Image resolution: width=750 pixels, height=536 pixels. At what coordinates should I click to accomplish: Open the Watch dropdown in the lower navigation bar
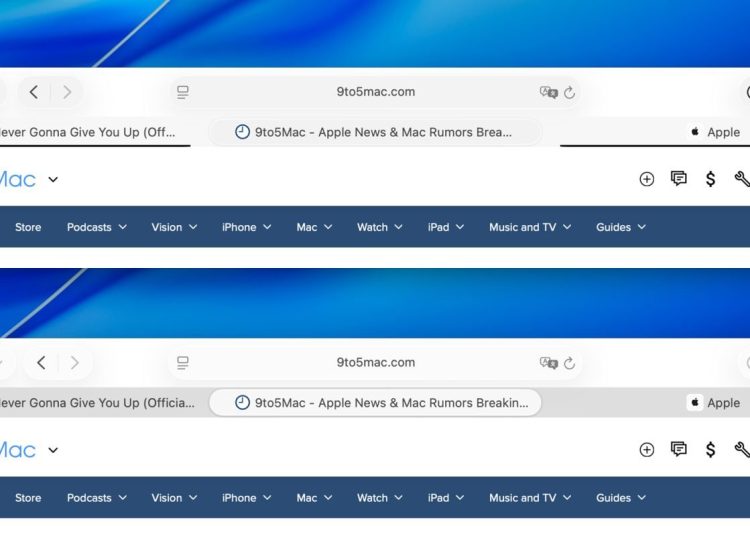click(x=379, y=498)
